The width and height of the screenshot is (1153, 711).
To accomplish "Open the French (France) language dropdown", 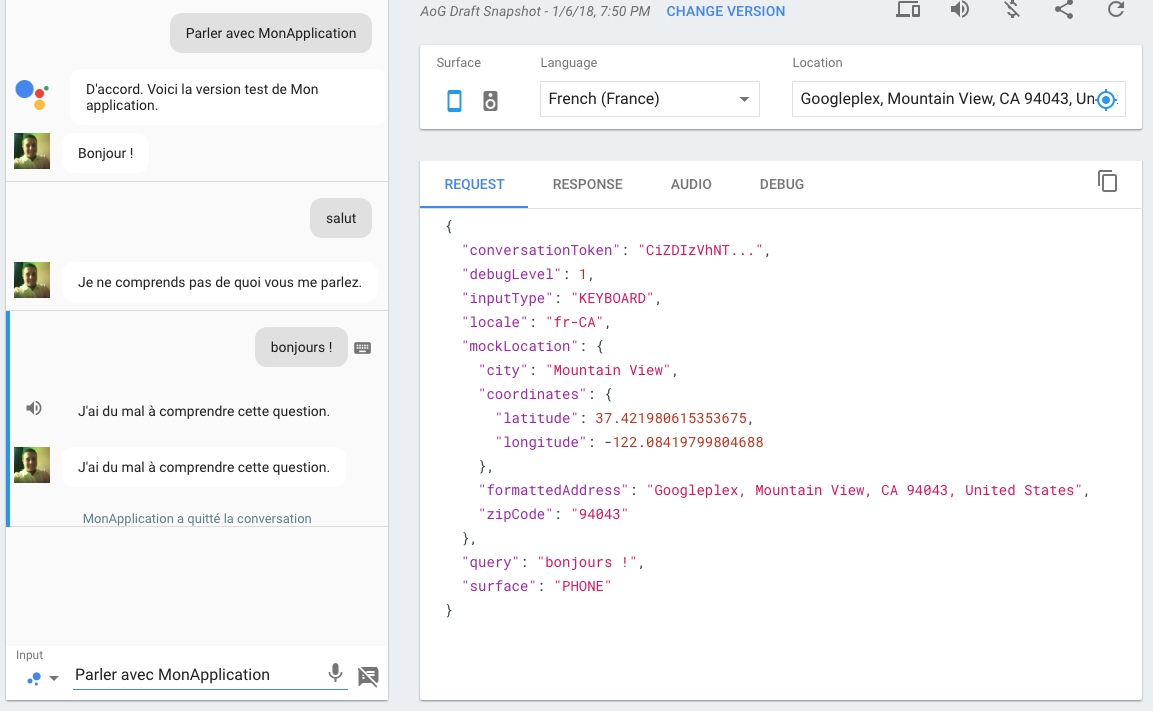I will coord(649,99).
